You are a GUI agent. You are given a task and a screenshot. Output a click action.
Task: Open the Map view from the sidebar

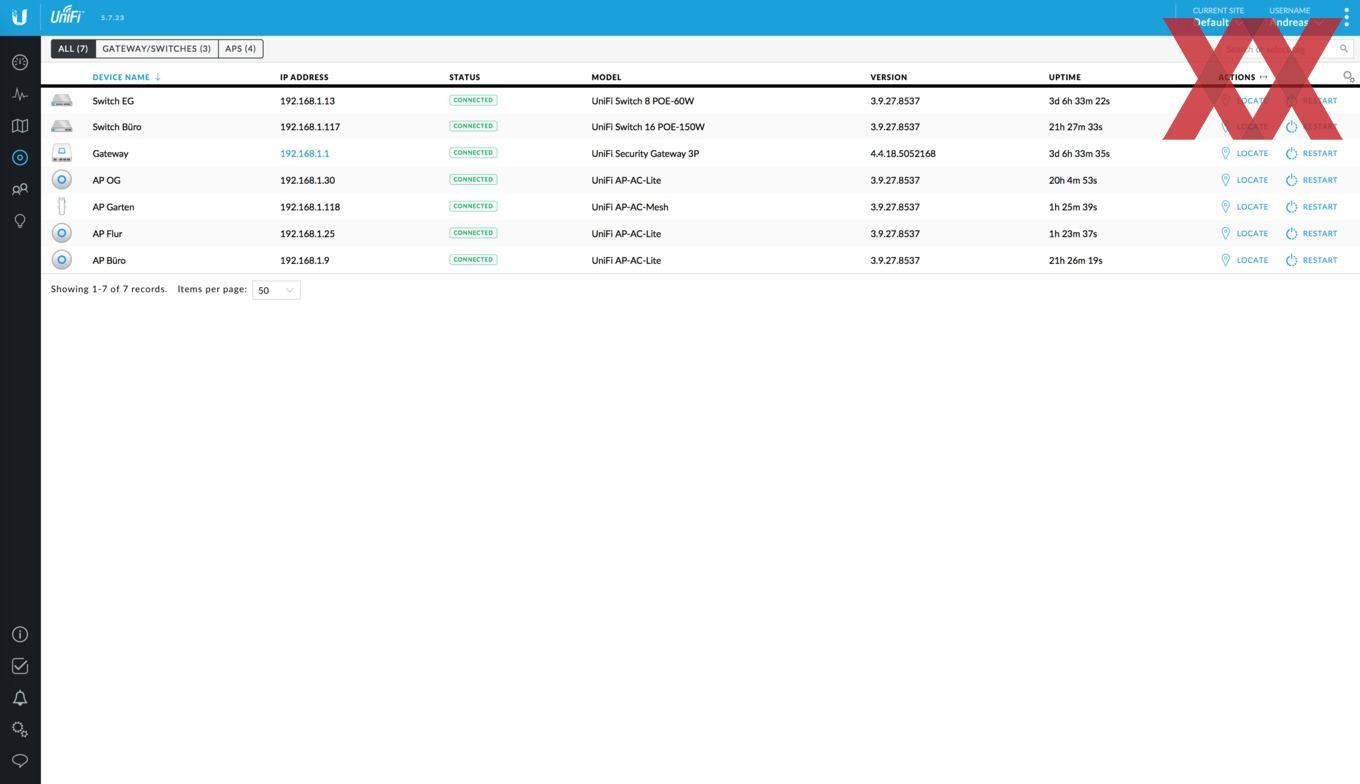tap(20, 126)
